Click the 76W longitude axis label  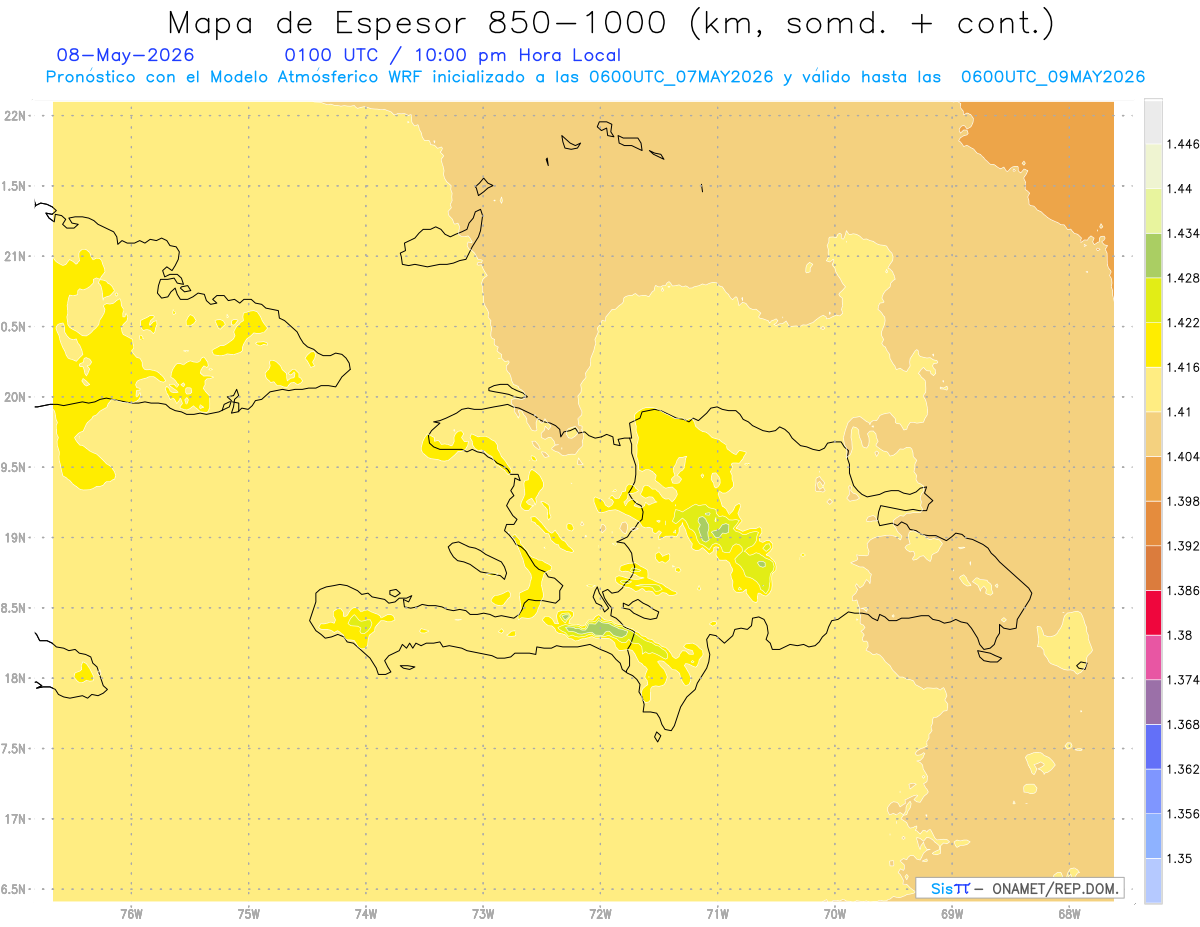point(131,913)
